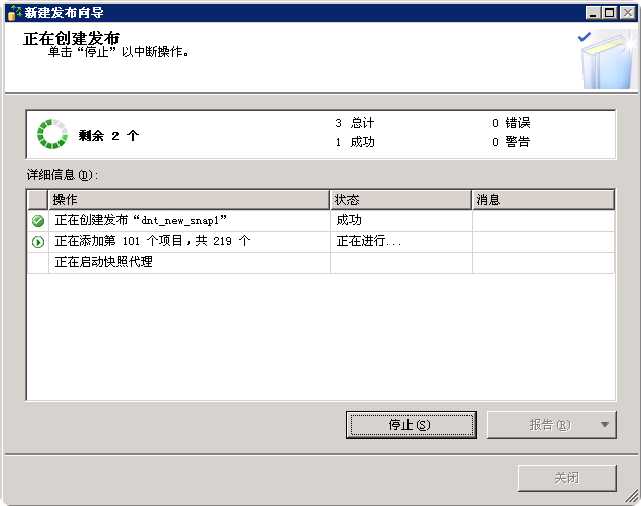This screenshot has width=641, height=506.
Task: Click the 停止(S) button
Action: point(411,425)
